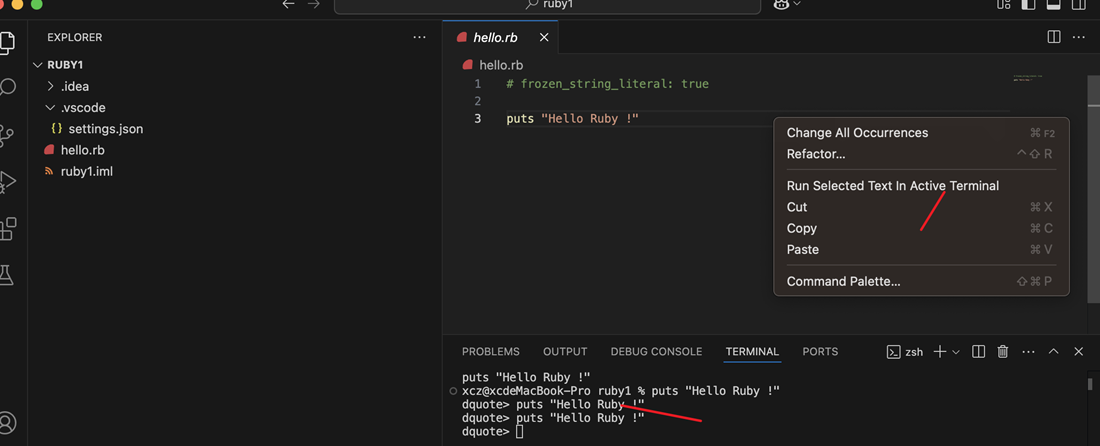Split the hello.rb editor to the right
The height and width of the screenshot is (446, 1100).
tap(1053, 37)
